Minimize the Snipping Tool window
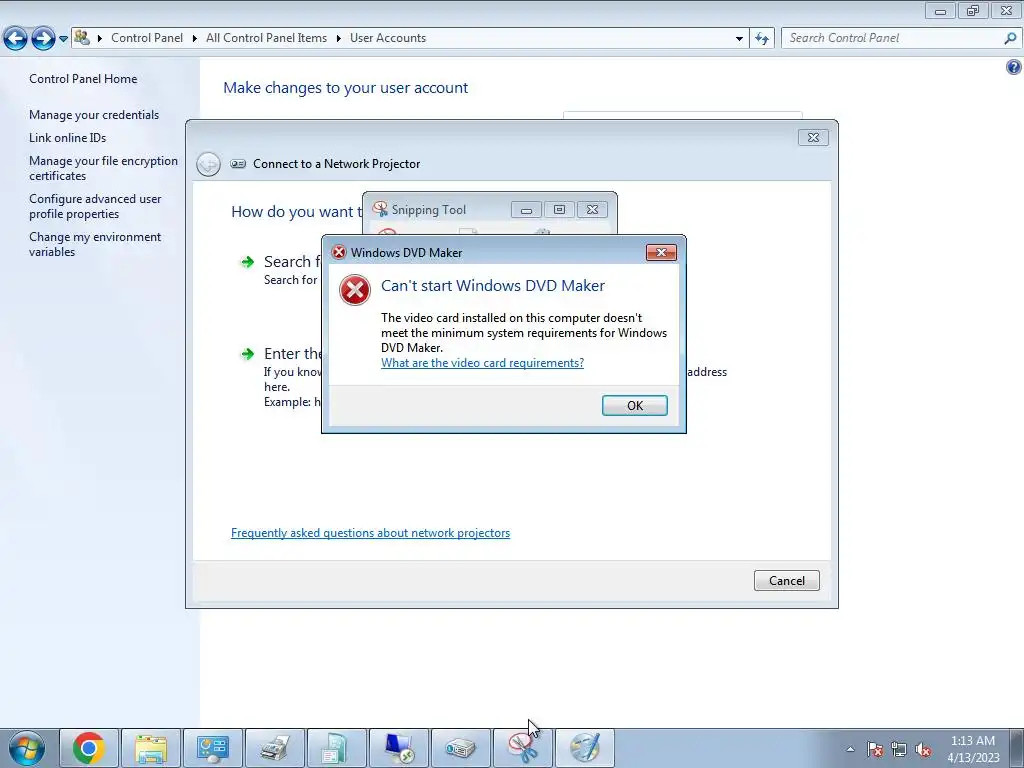1024x768 pixels. point(526,210)
